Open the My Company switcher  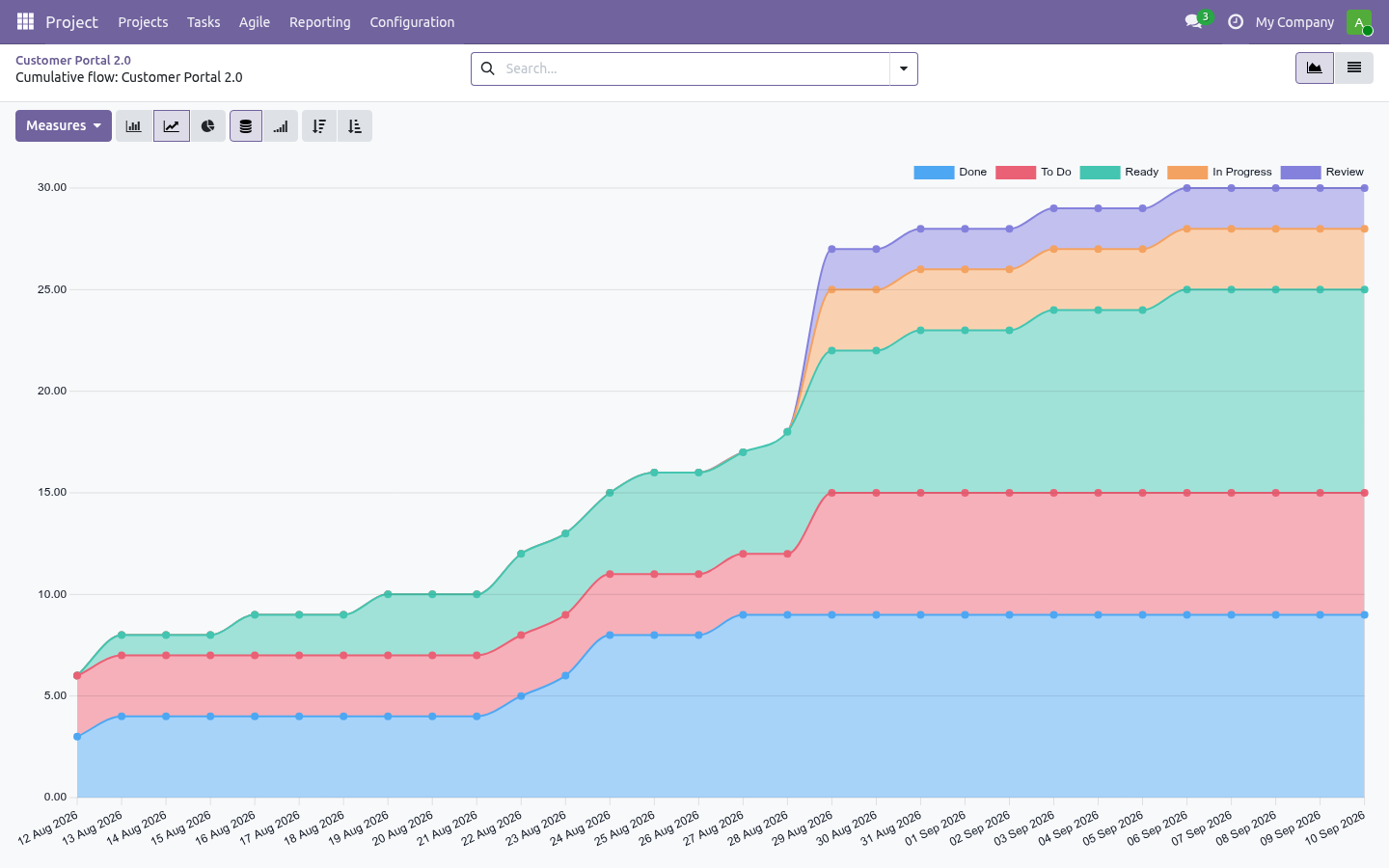tap(1294, 21)
